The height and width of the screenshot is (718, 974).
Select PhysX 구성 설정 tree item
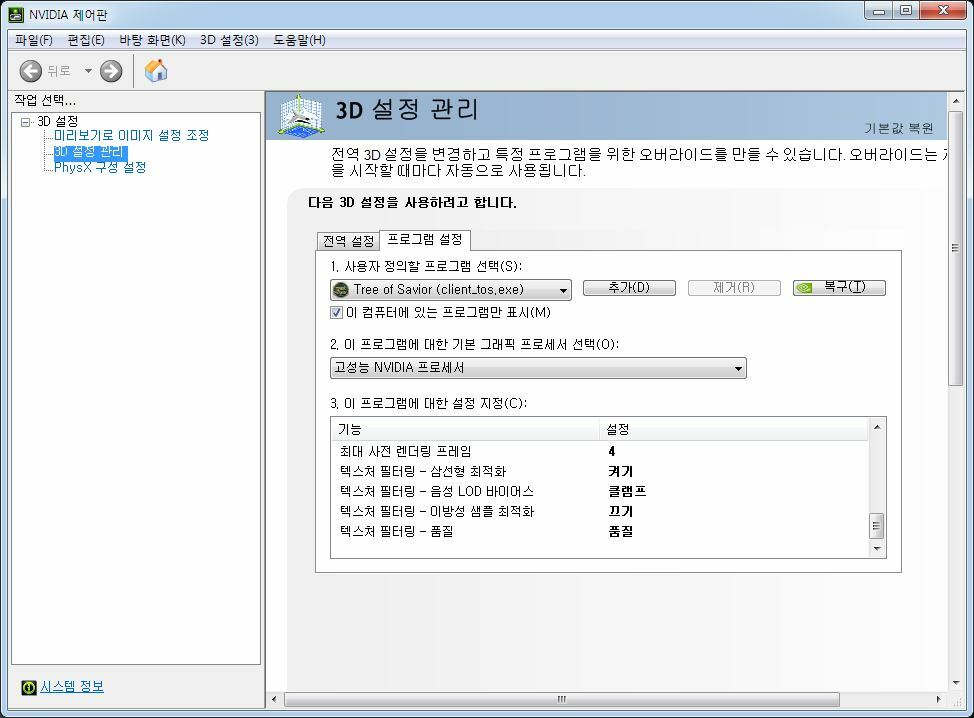[x=100, y=168]
